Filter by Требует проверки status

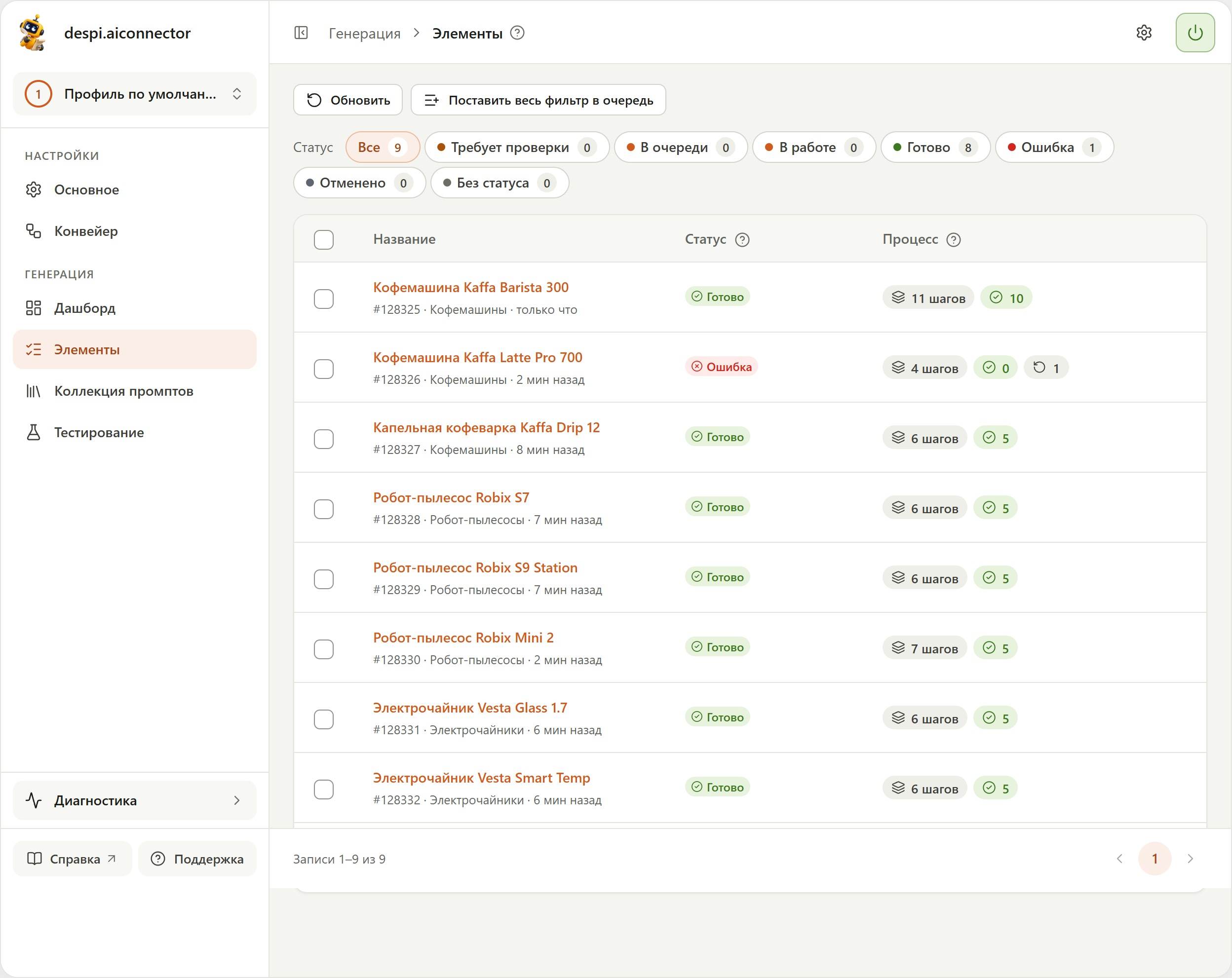[x=517, y=148]
